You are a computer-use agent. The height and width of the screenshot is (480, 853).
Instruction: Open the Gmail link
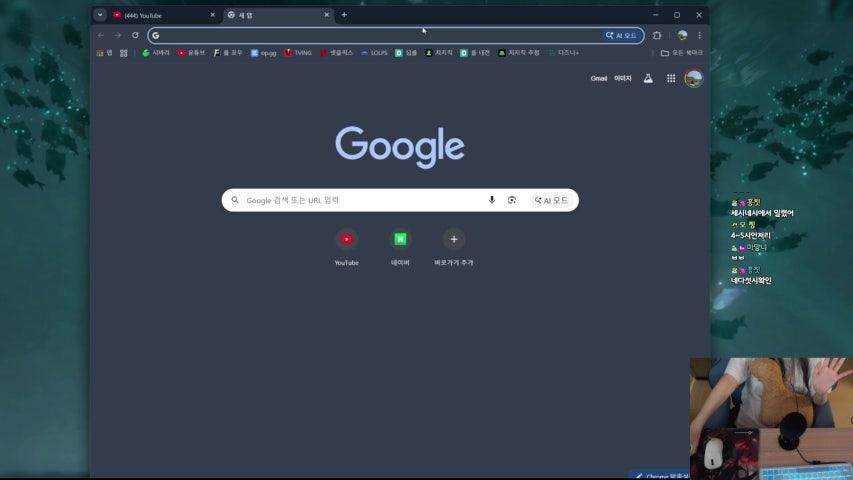tap(598, 78)
